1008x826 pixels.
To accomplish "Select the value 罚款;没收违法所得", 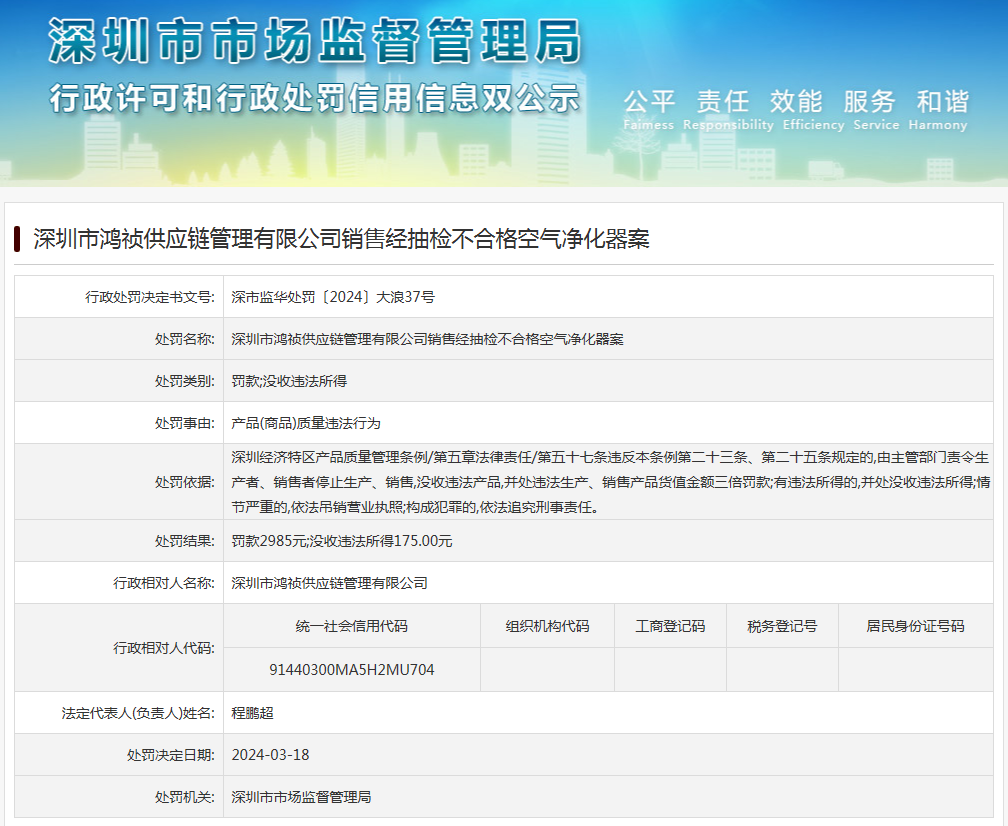I will [289, 381].
